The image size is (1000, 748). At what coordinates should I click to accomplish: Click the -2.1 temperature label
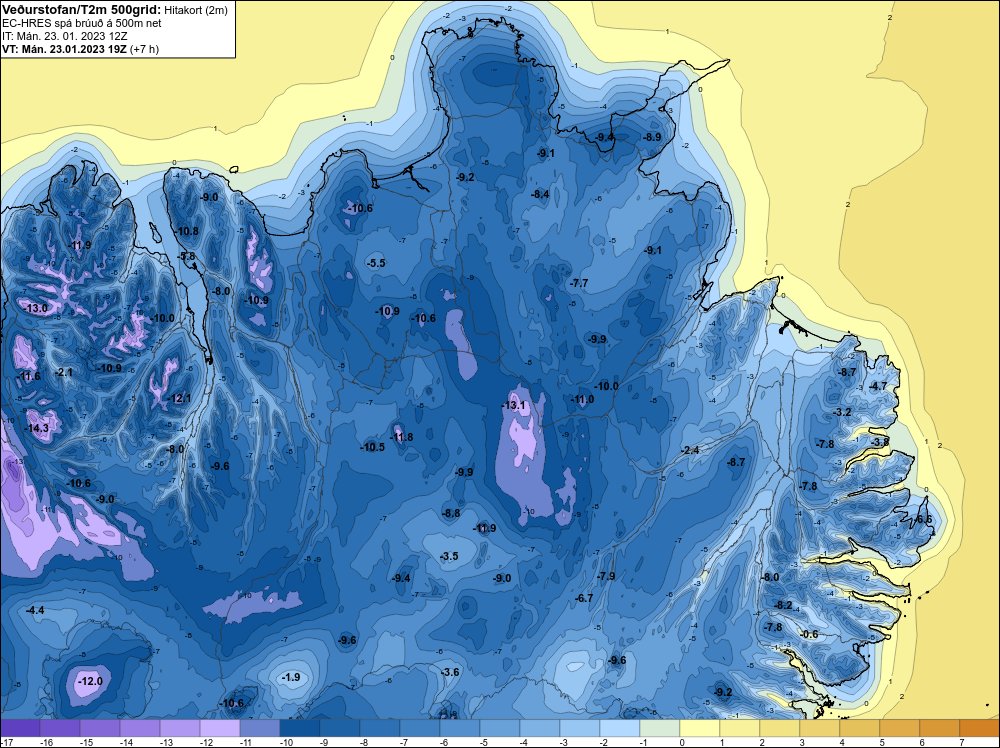[x=64, y=372]
